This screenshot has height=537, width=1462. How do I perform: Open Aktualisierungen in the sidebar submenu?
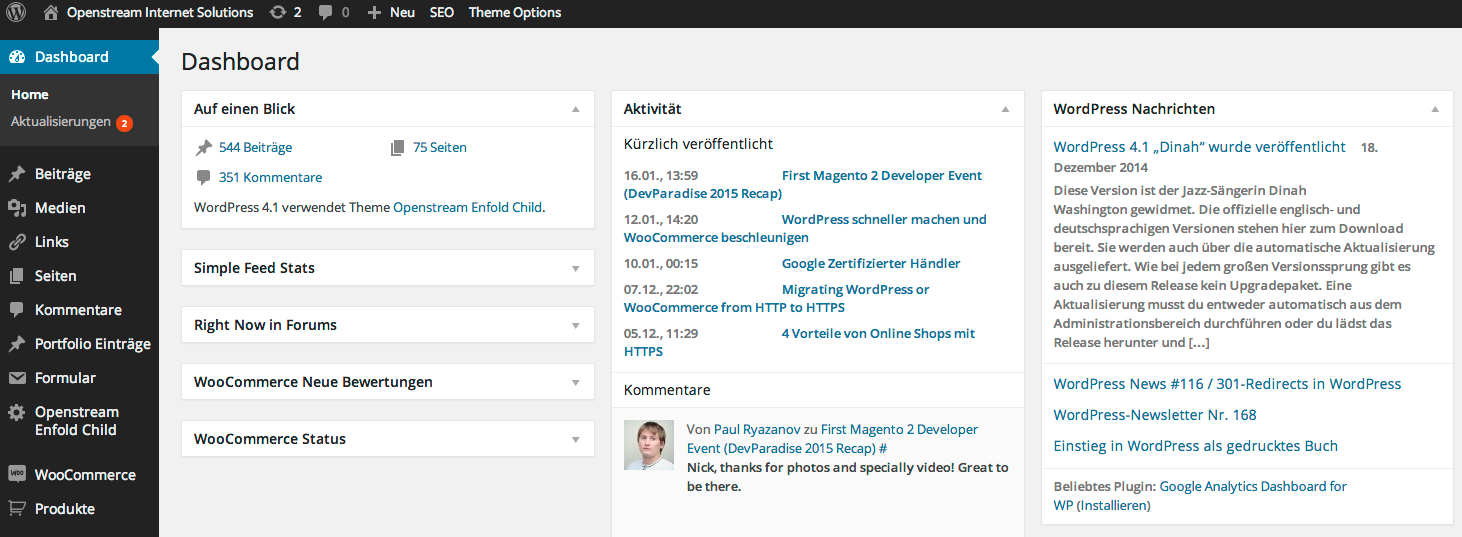coord(61,122)
